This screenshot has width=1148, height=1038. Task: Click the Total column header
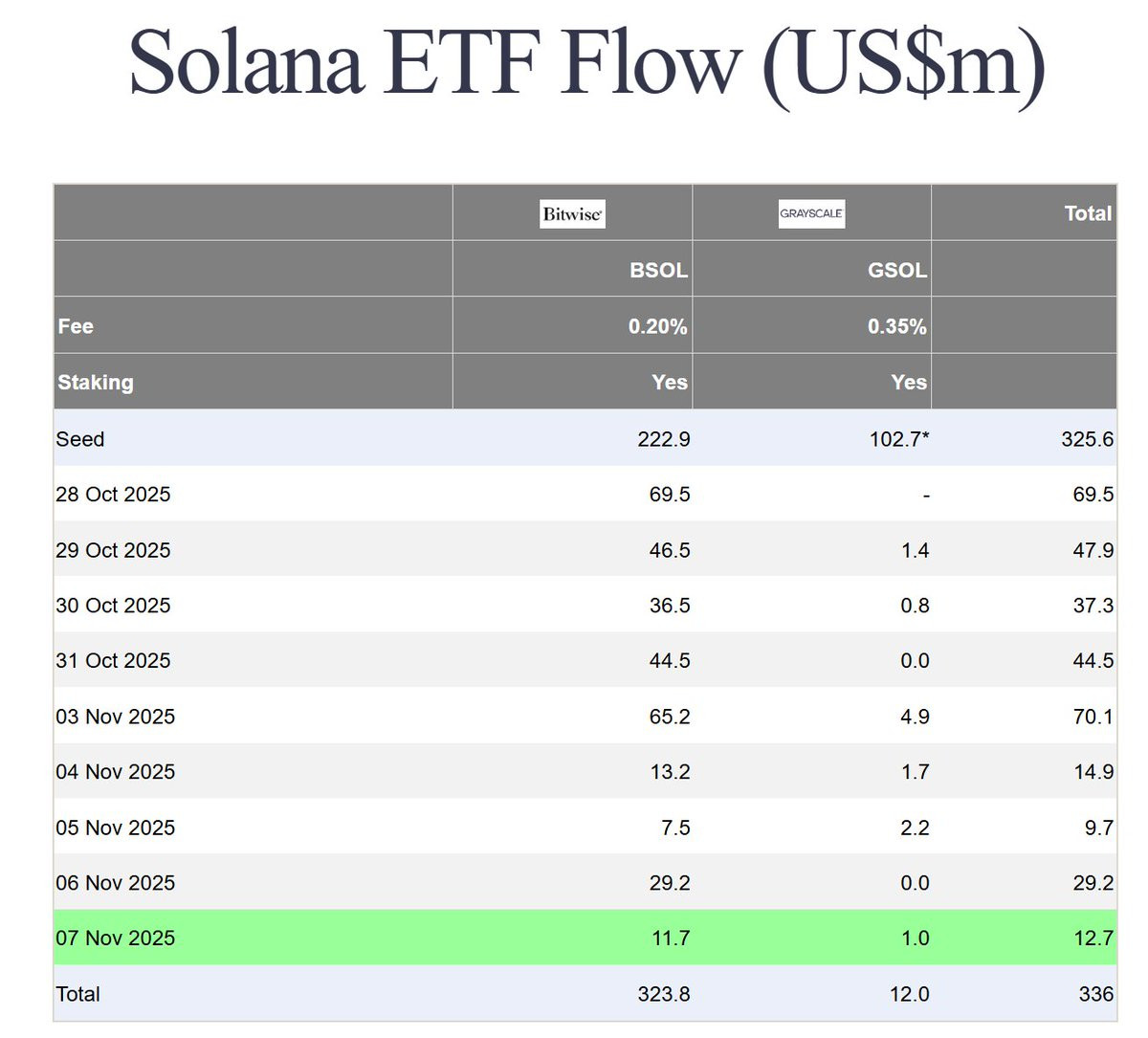coord(1089,213)
